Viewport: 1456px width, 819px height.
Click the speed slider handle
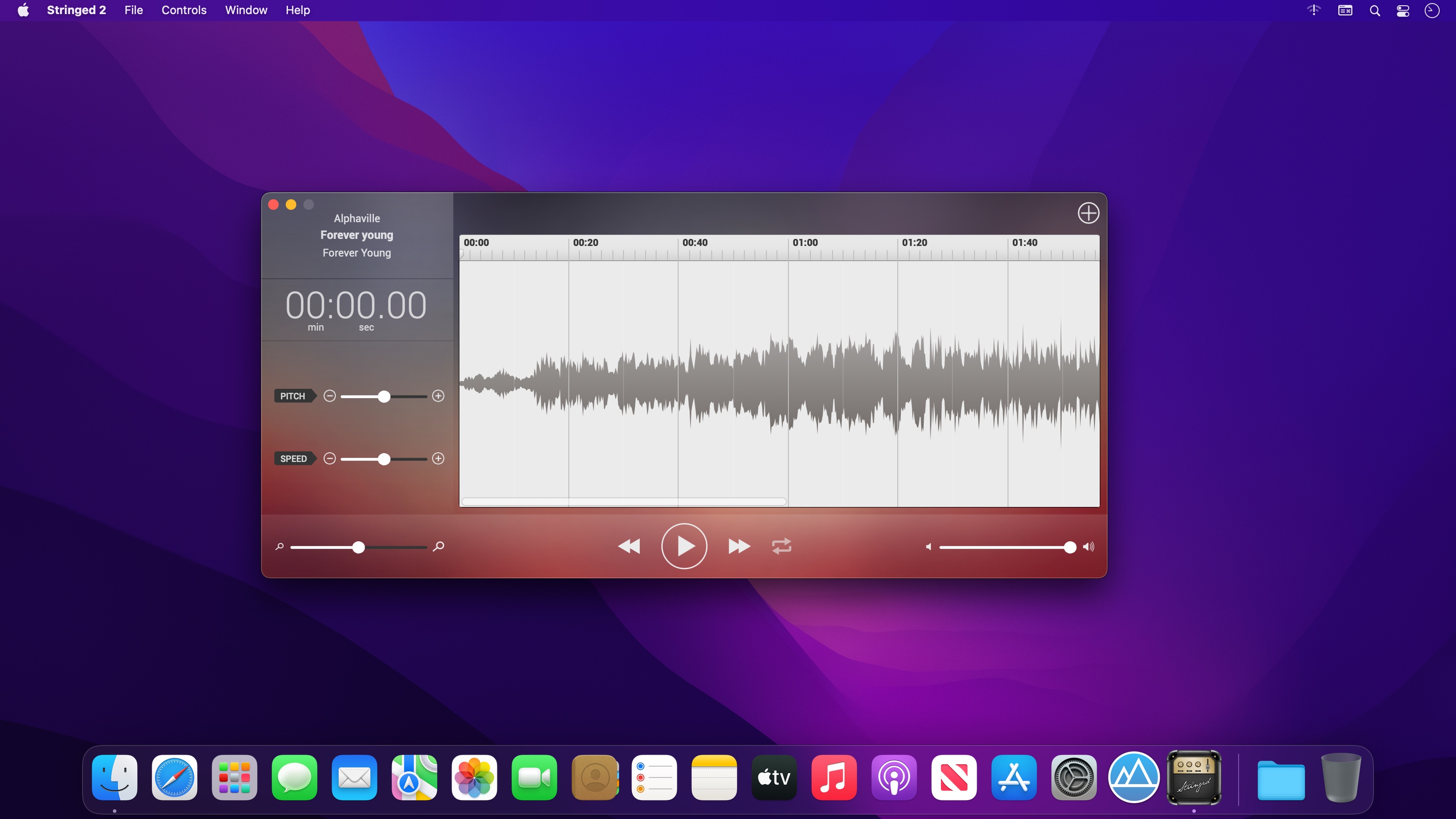pyautogui.click(x=384, y=459)
